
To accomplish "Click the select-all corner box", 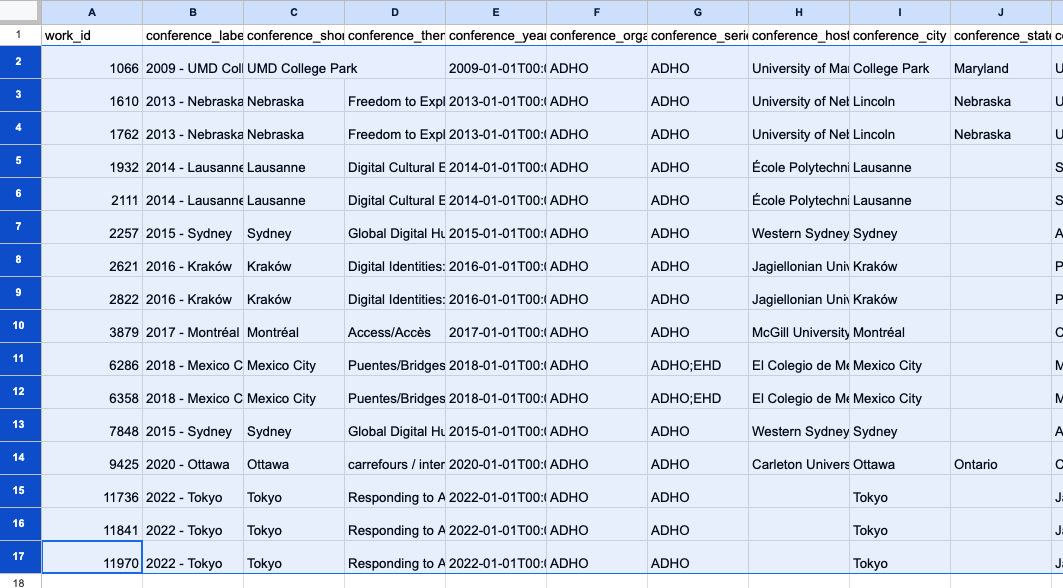I will (x=20, y=12).
